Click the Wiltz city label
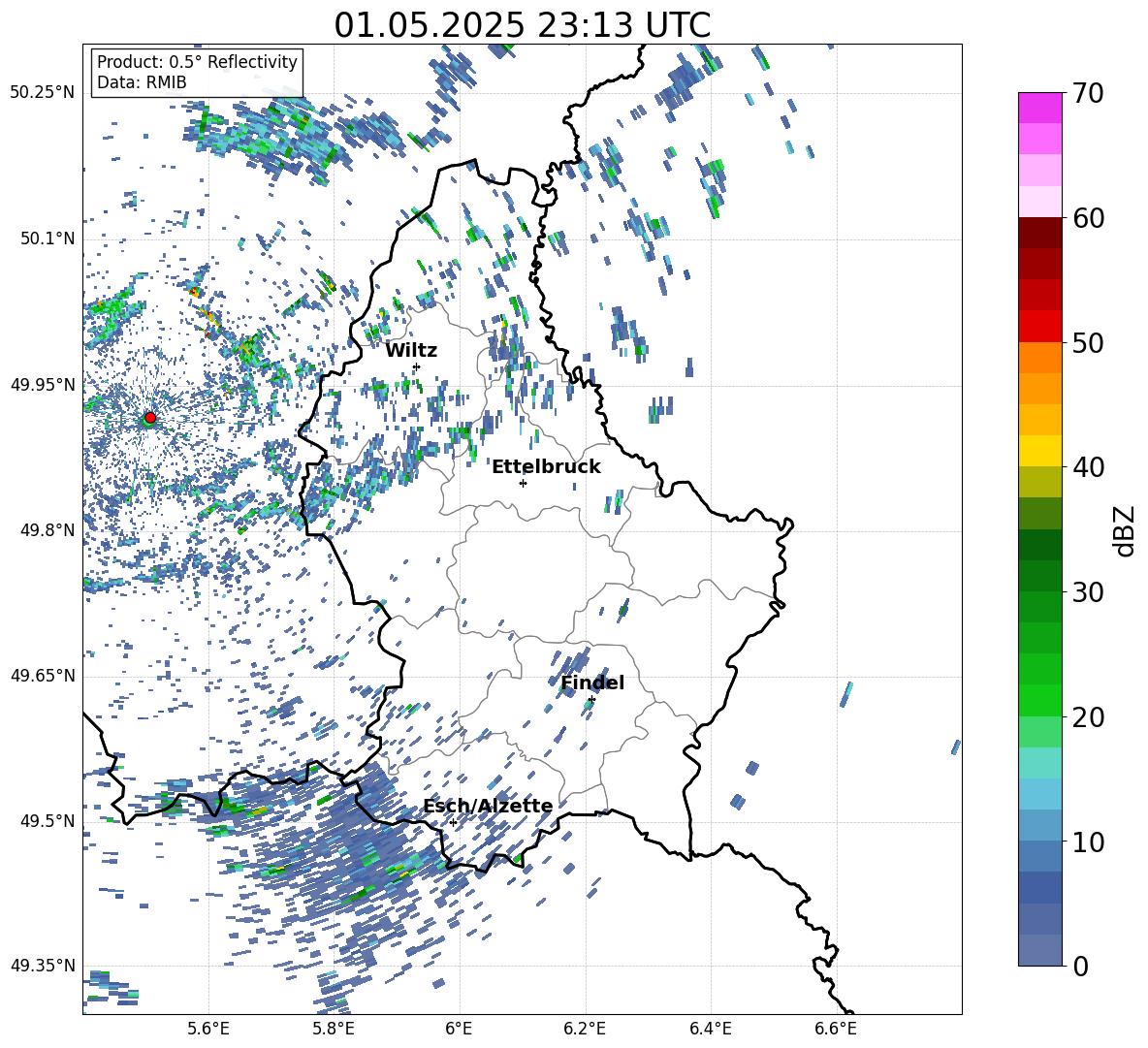Screen dimensions: 1148x1048 411,351
